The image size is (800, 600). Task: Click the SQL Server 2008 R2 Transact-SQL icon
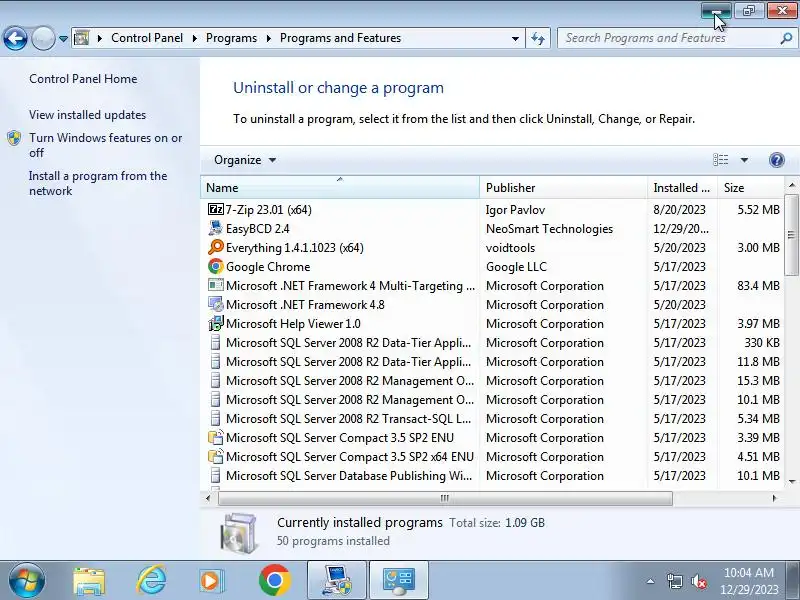point(216,418)
